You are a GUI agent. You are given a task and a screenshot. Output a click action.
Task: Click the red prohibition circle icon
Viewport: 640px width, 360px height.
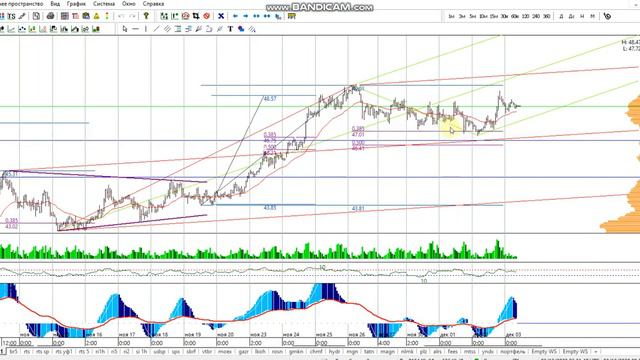(207, 16)
